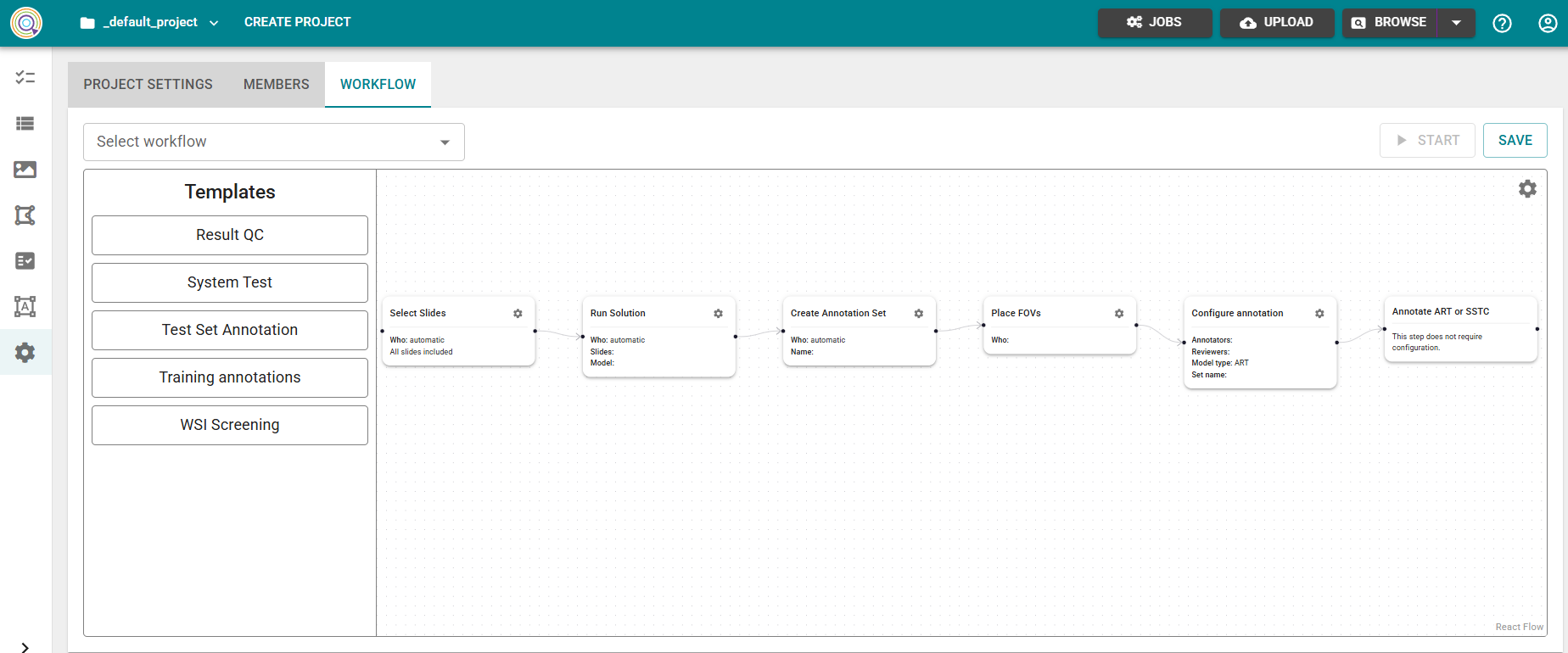This screenshot has width=1568, height=653.
Task: Expand the Browse button dropdown arrow
Action: [x=1456, y=23]
